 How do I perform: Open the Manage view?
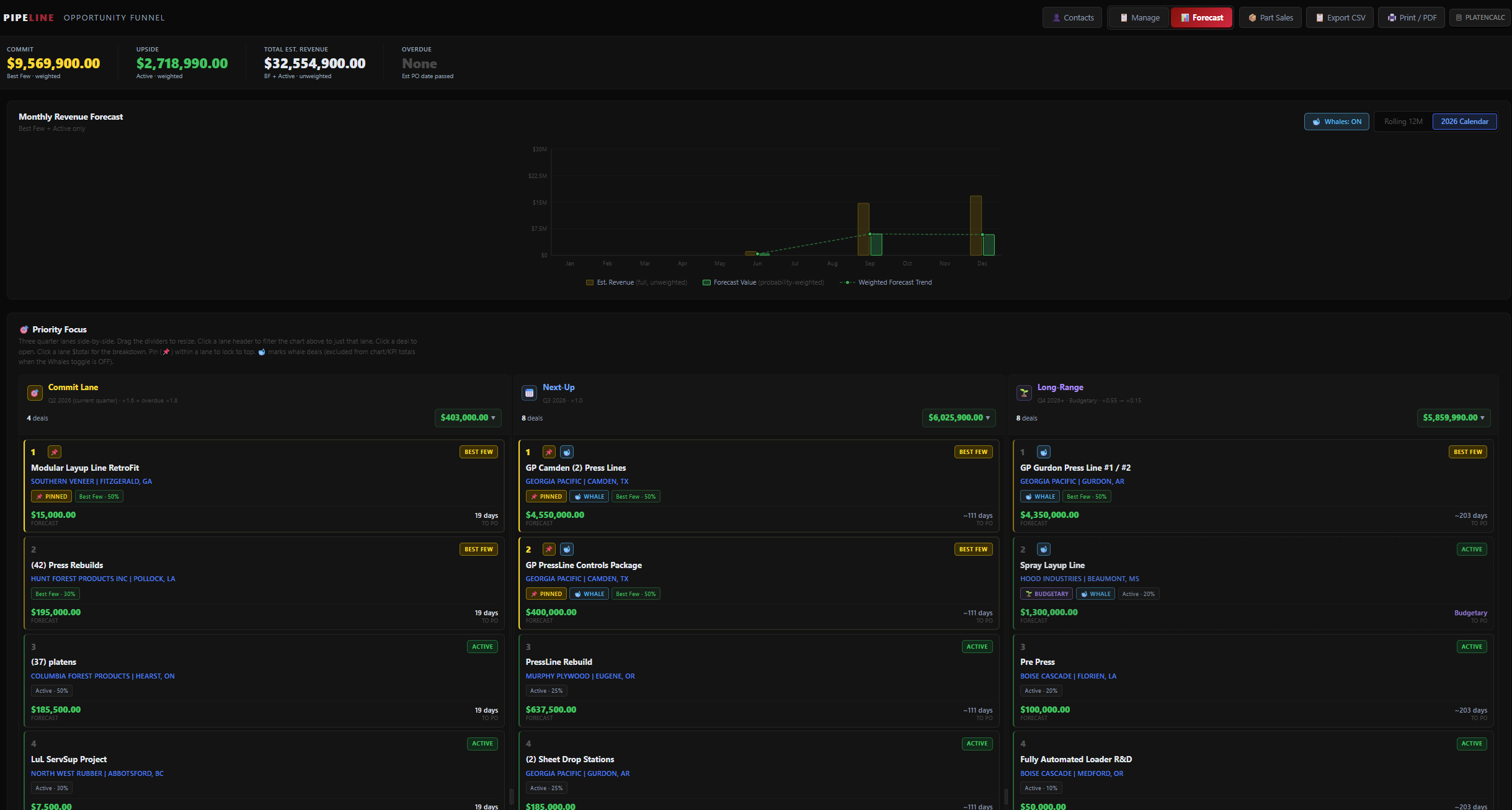point(1139,17)
